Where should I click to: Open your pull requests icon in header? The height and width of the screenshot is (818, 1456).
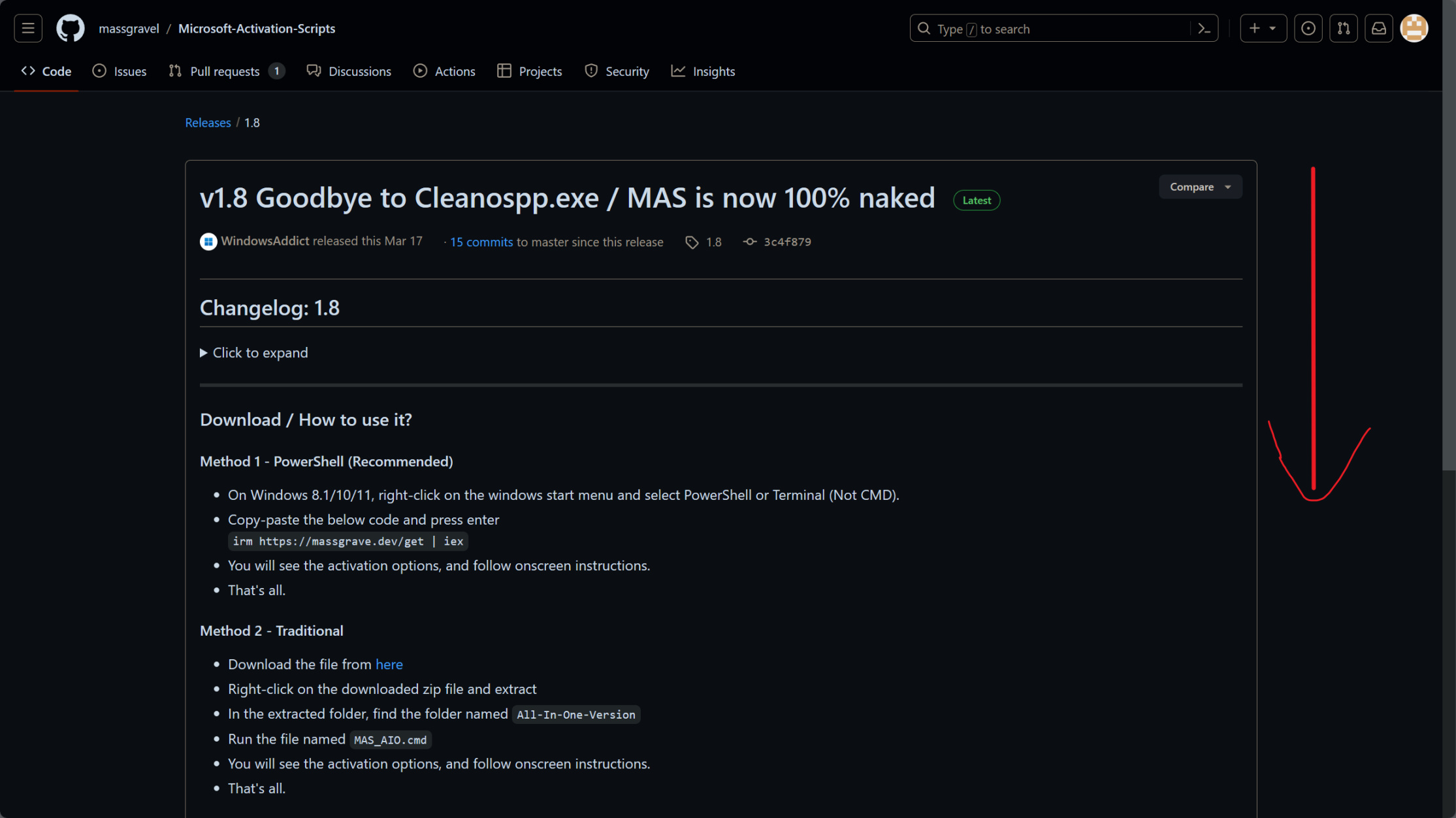[x=1343, y=28]
